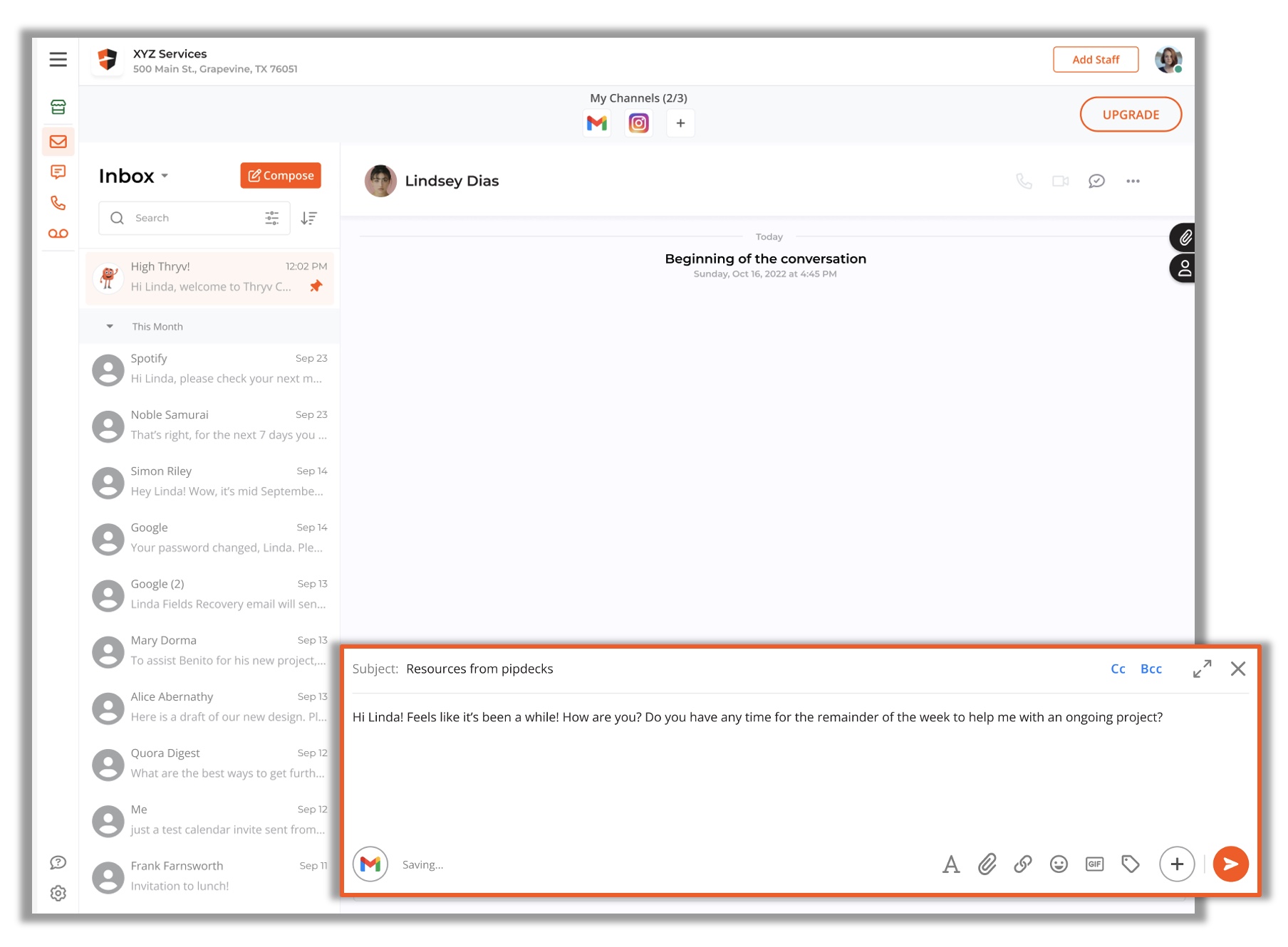Viewport: 1288px width, 947px height.
Task: Add a new channel with plus button
Action: 680,123
